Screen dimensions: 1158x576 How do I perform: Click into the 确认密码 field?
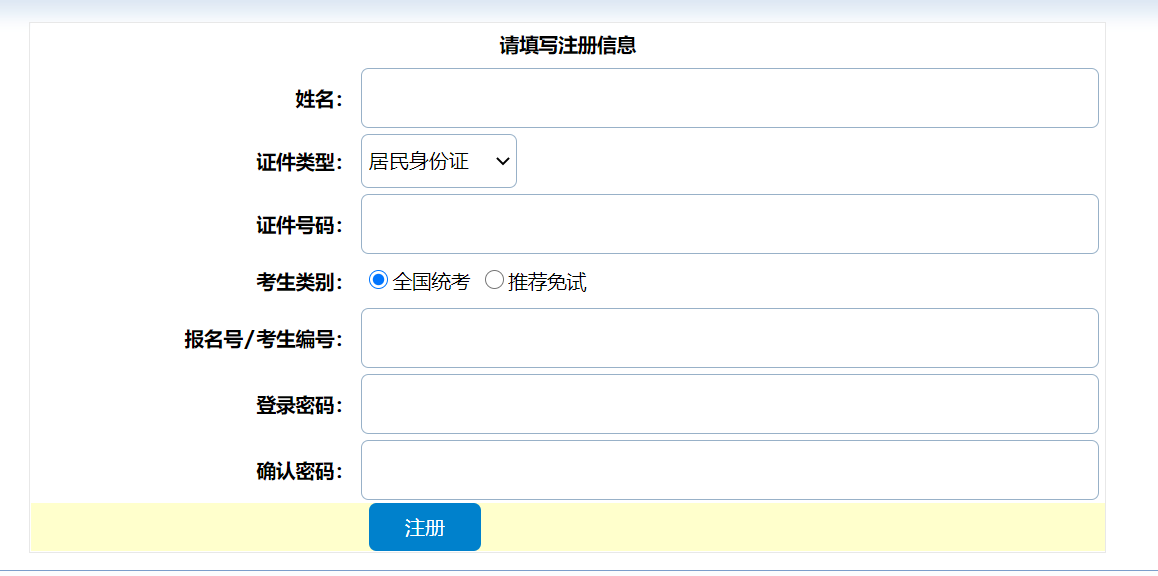(729, 470)
